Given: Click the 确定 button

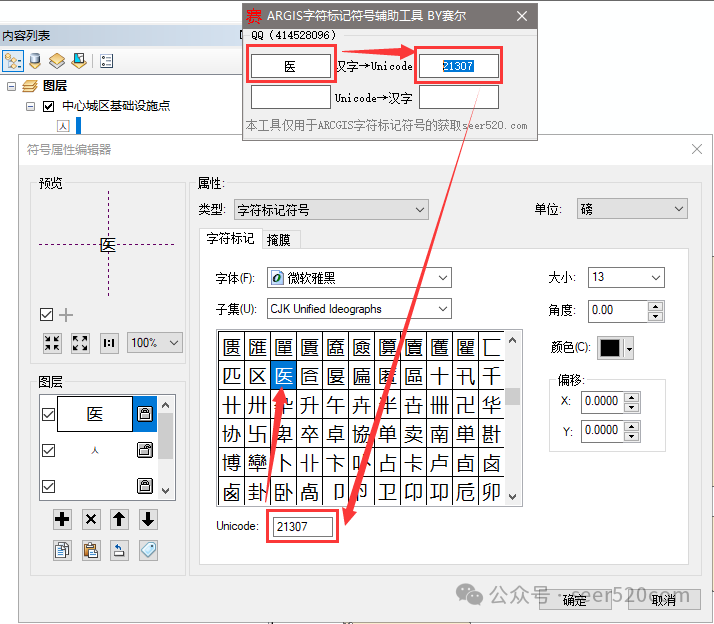Looking at the screenshot, I should point(574,600).
